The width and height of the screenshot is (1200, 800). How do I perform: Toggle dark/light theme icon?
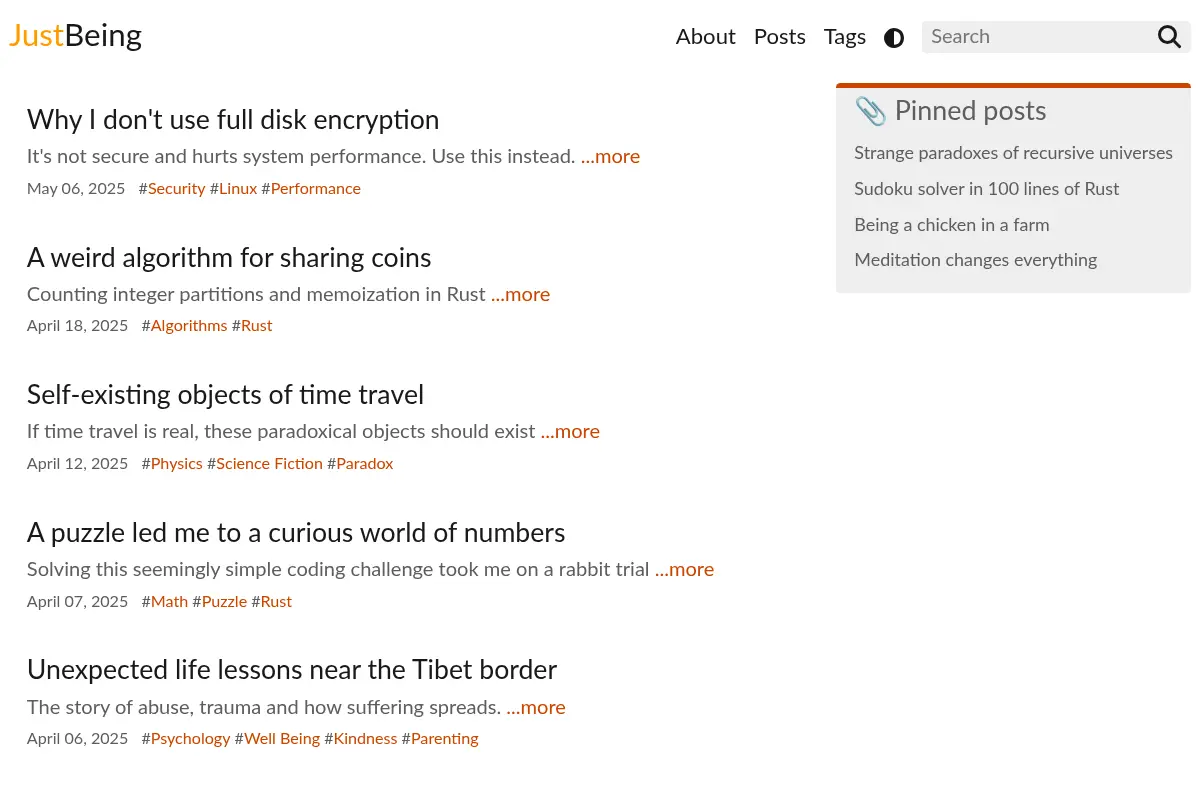pyautogui.click(x=894, y=38)
